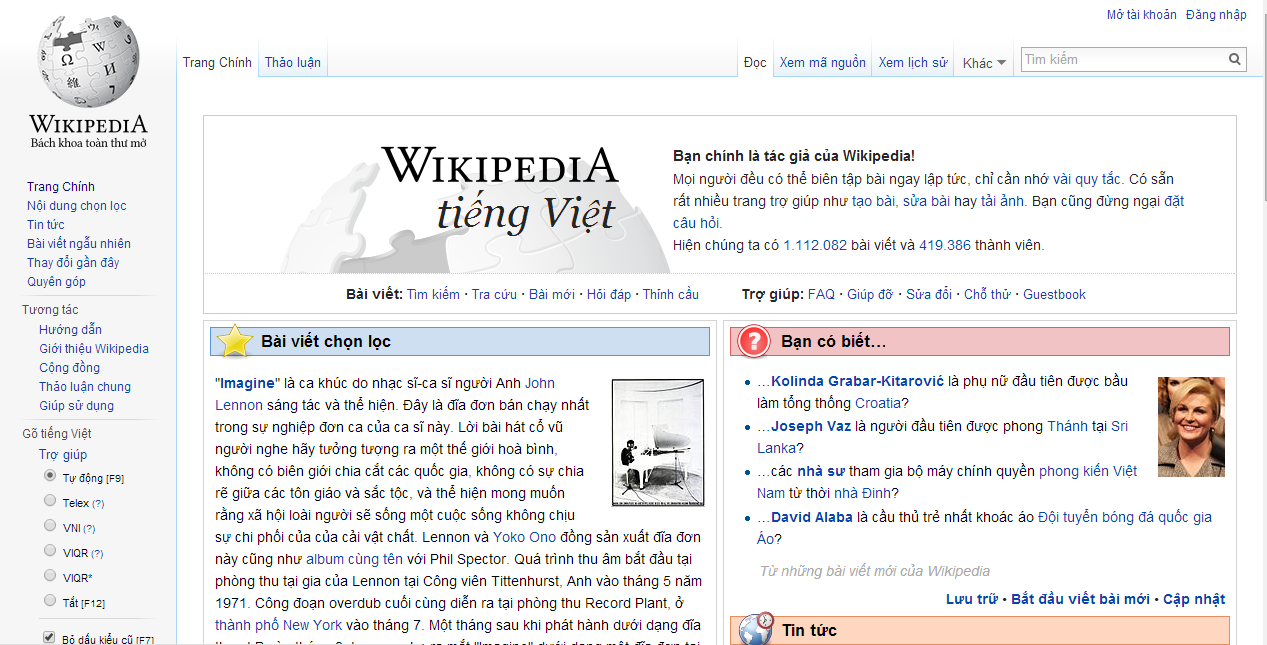Switch to the Trang Chính tab
The width and height of the screenshot is (1267, 645).
click(217, 62)
